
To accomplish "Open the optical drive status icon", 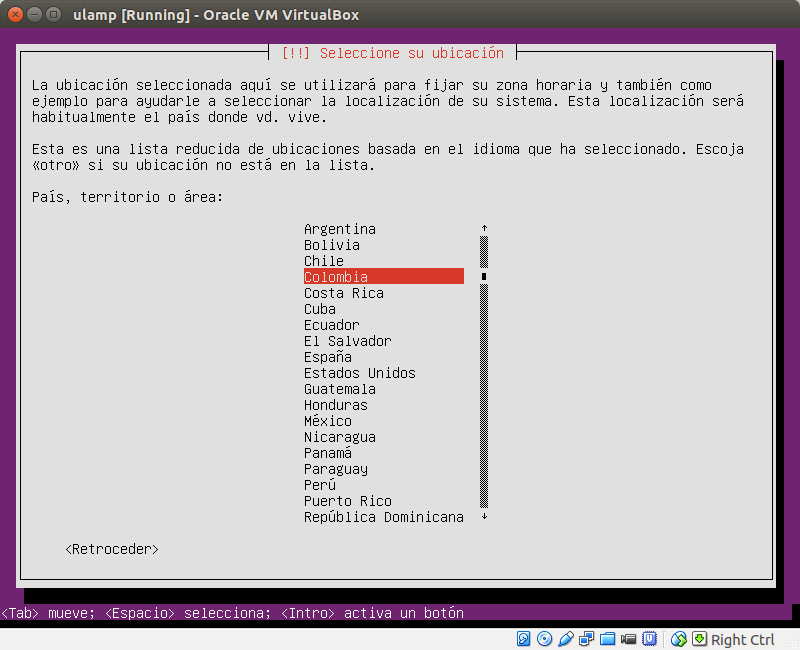I will click(544, 639).
